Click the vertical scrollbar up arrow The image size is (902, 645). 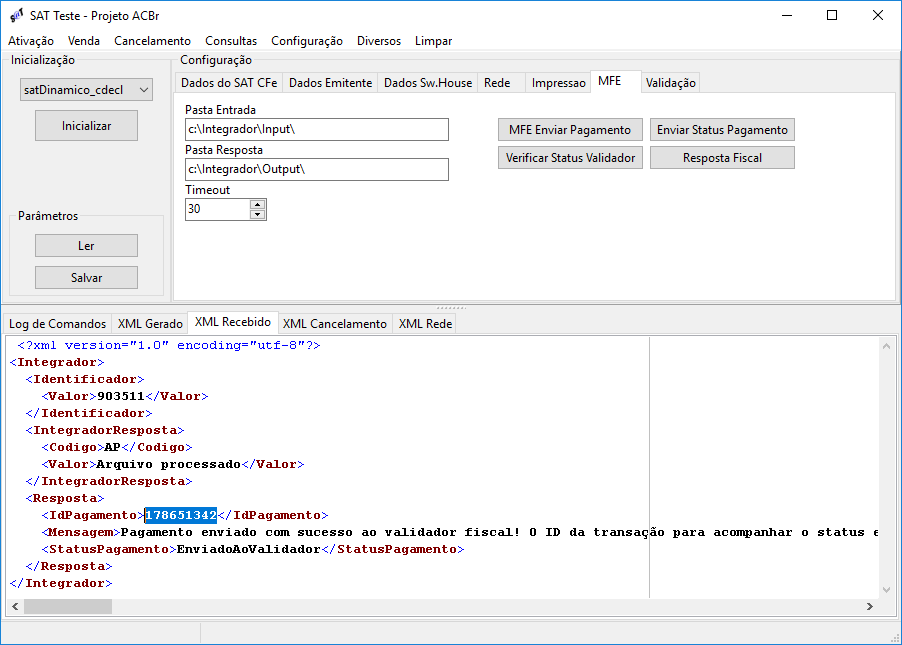pos(886,346)
